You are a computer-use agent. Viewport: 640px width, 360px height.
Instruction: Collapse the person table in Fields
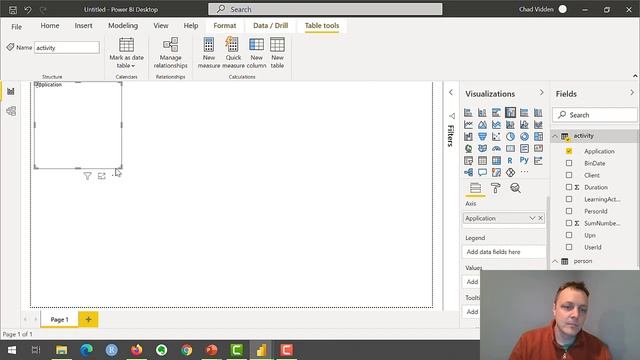[x=555, y=261]
